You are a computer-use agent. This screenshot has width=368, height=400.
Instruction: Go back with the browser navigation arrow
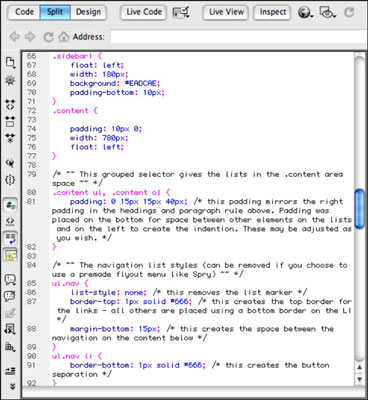tap(14, 36)
